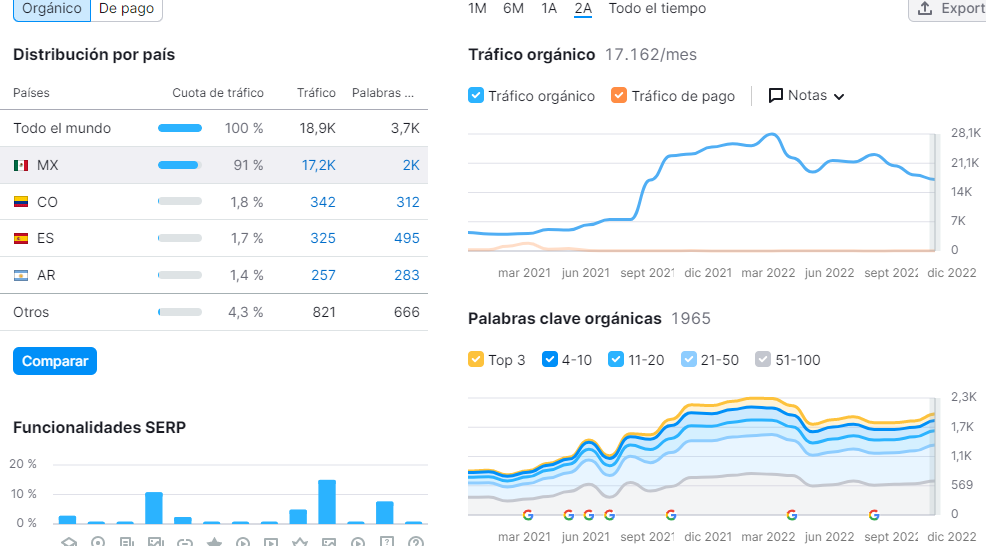This screenshot has width=986, height=546.
Task: Select the Otros row label
Action: (x=31, y=312)
